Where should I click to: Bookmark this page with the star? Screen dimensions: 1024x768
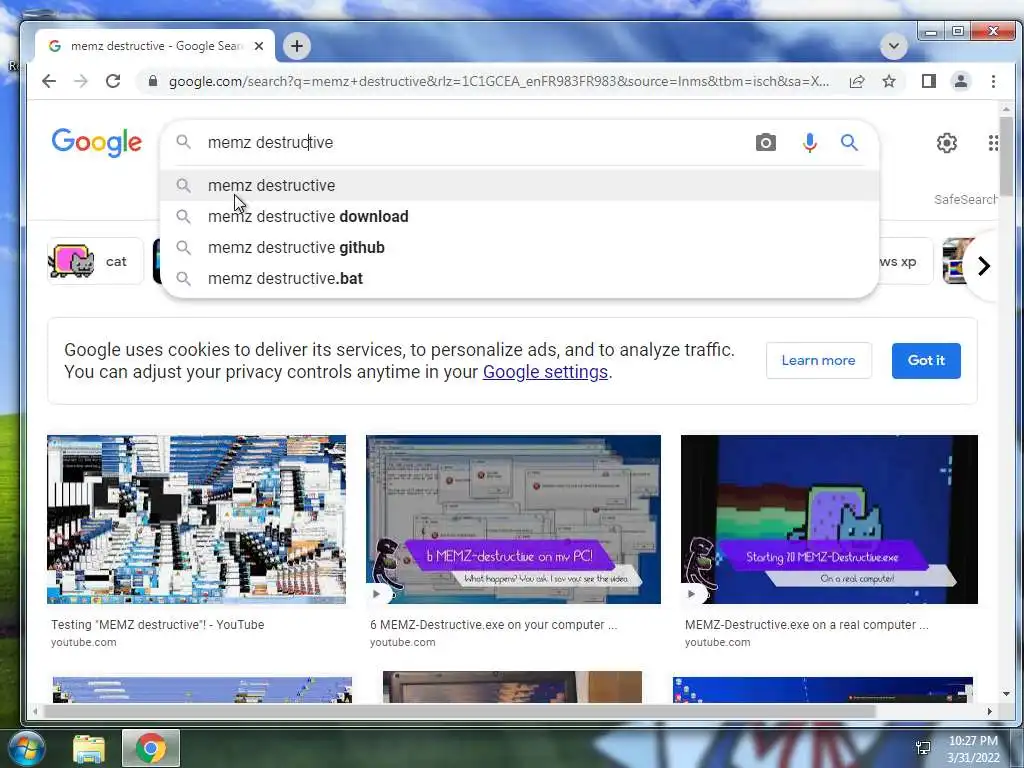pyautogui.click(x=889, y=81)
